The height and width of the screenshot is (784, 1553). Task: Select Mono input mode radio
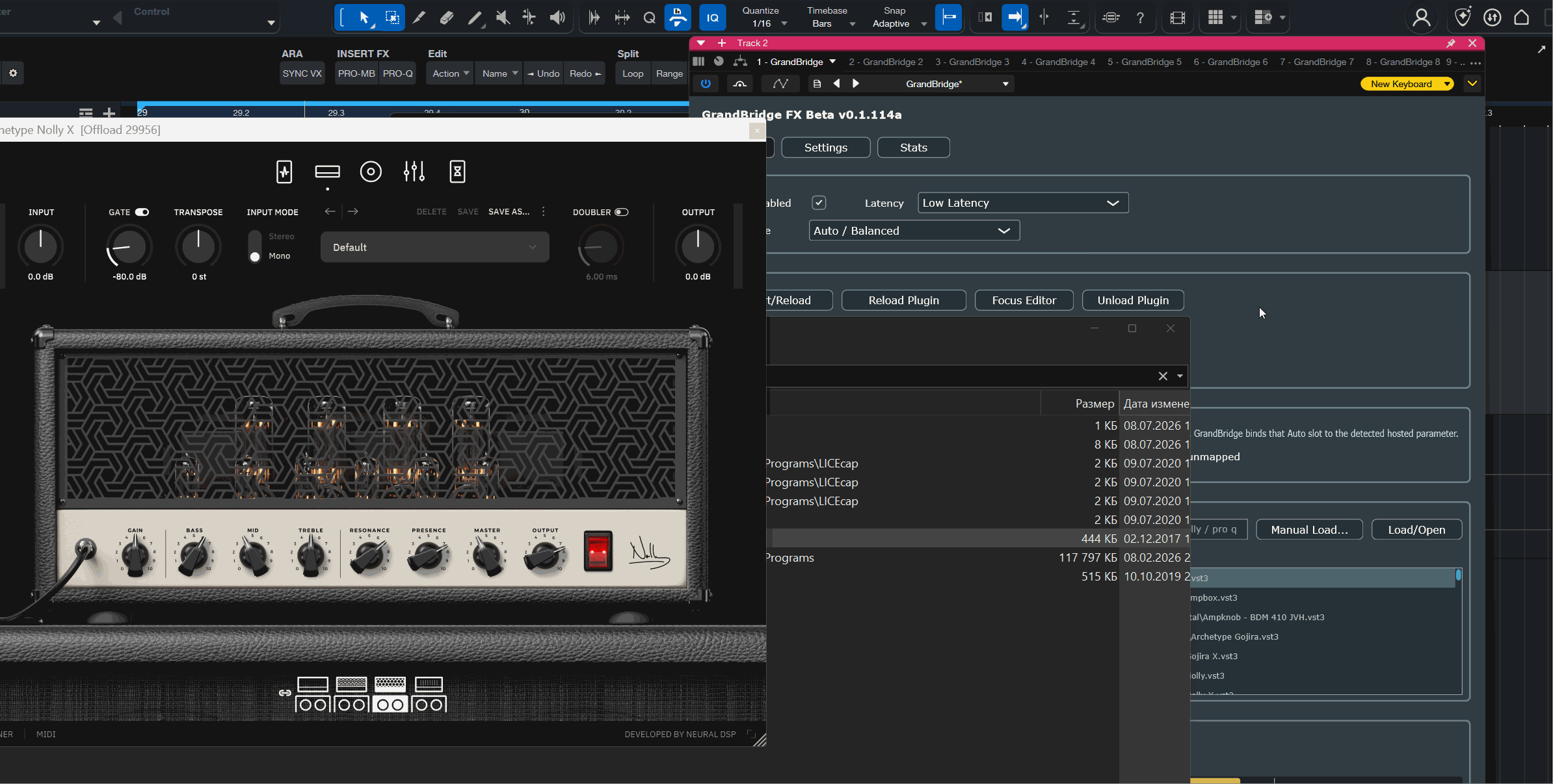[255, 257]
